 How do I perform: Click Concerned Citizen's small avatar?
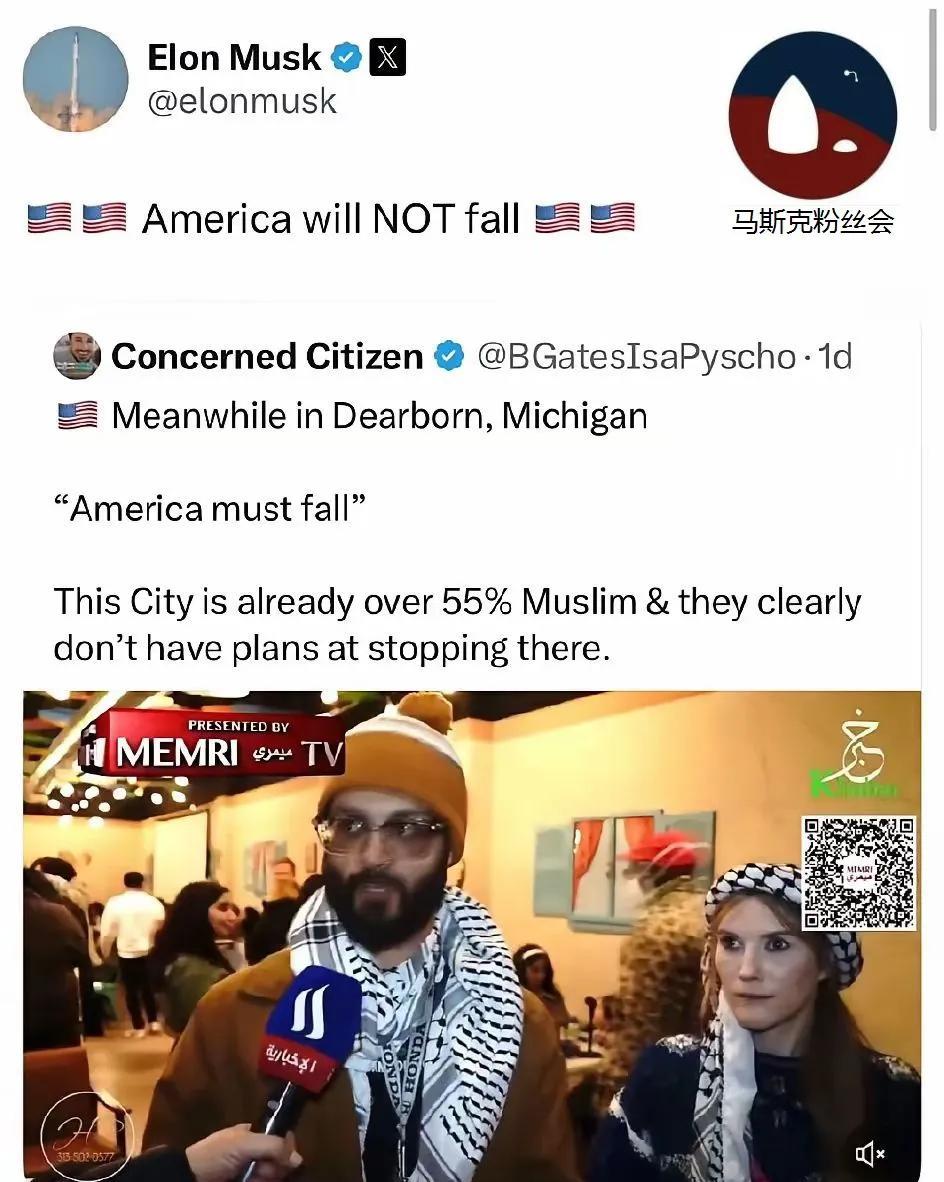pos(77,356)
